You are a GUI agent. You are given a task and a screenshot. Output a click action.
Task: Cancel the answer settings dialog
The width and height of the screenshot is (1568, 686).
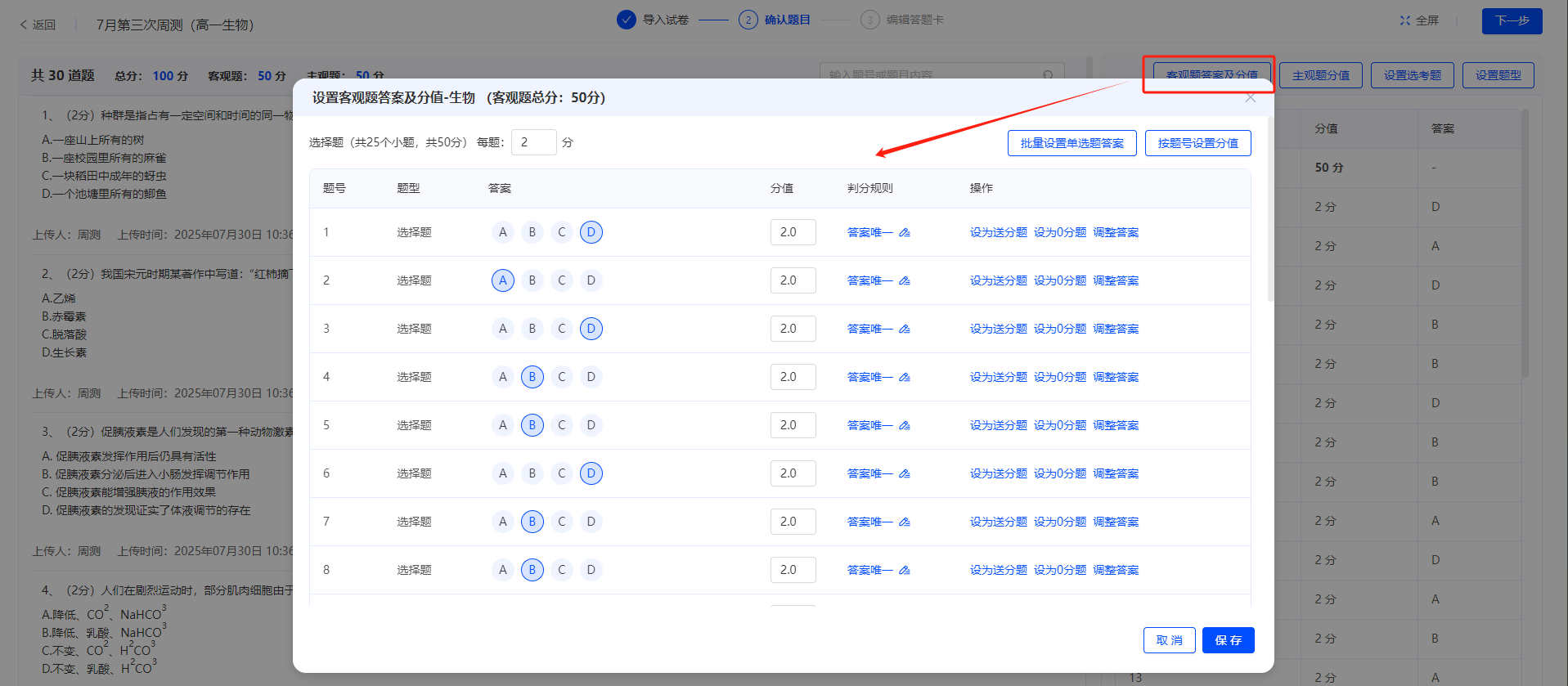1170,640
